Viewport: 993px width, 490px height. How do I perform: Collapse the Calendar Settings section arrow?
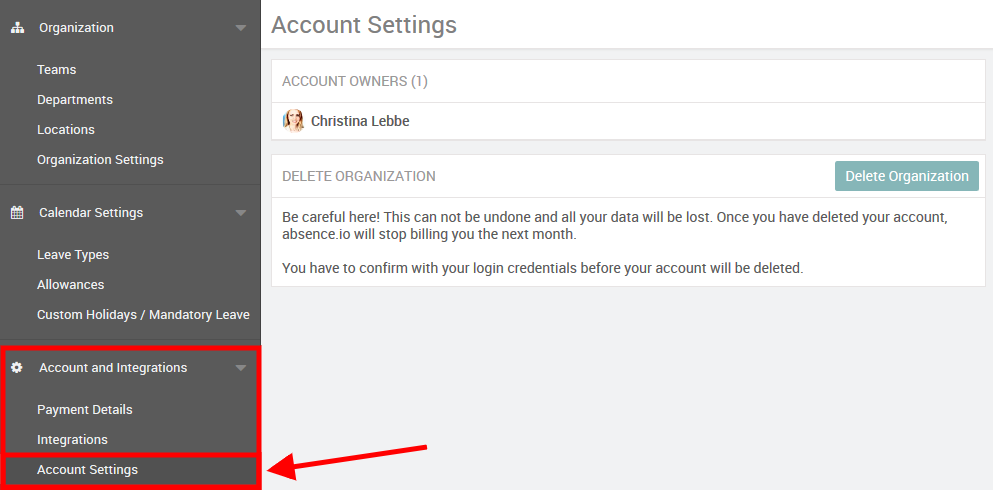(x=240, y=213)
